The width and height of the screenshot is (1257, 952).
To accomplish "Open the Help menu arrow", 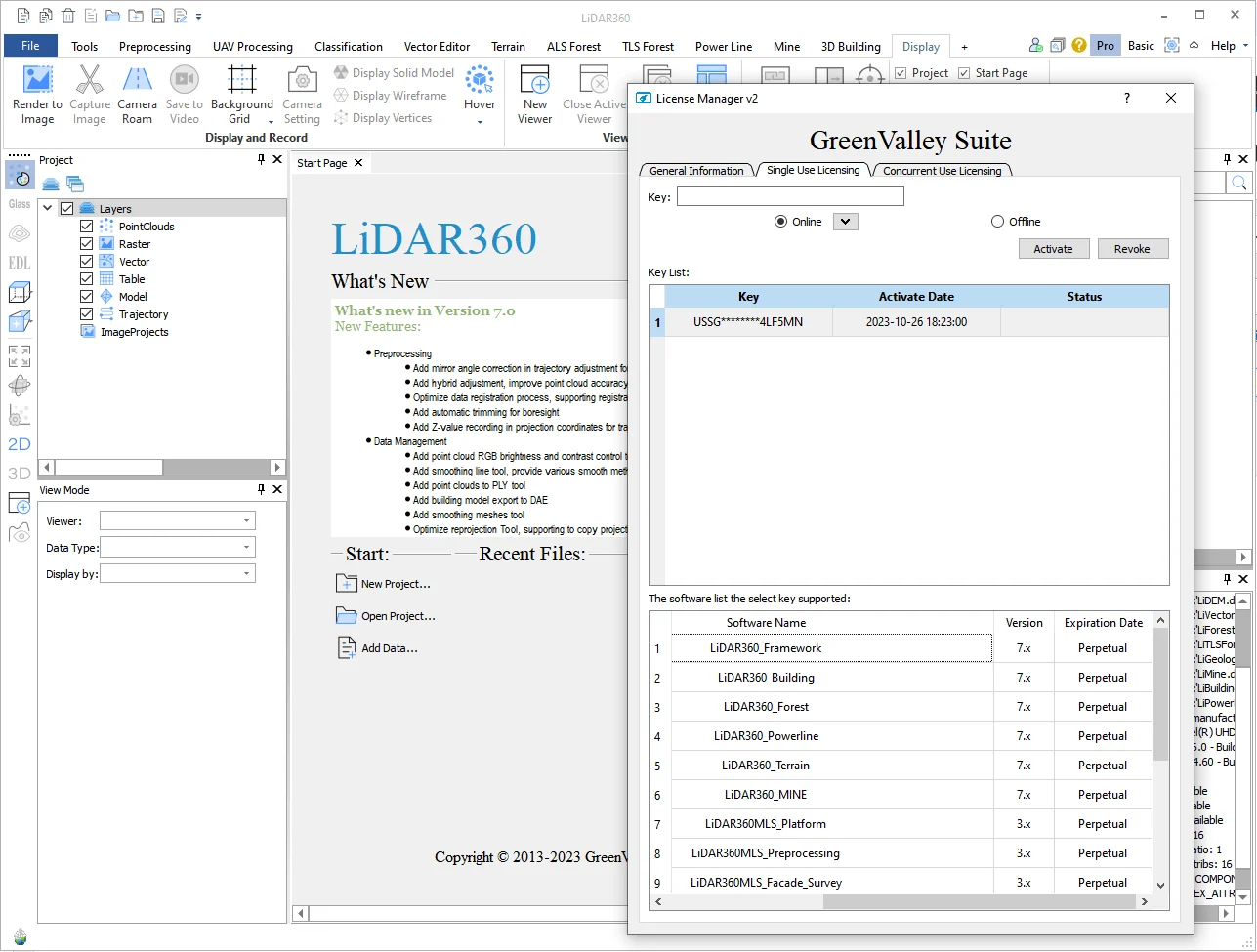I will pos(1243,46).
